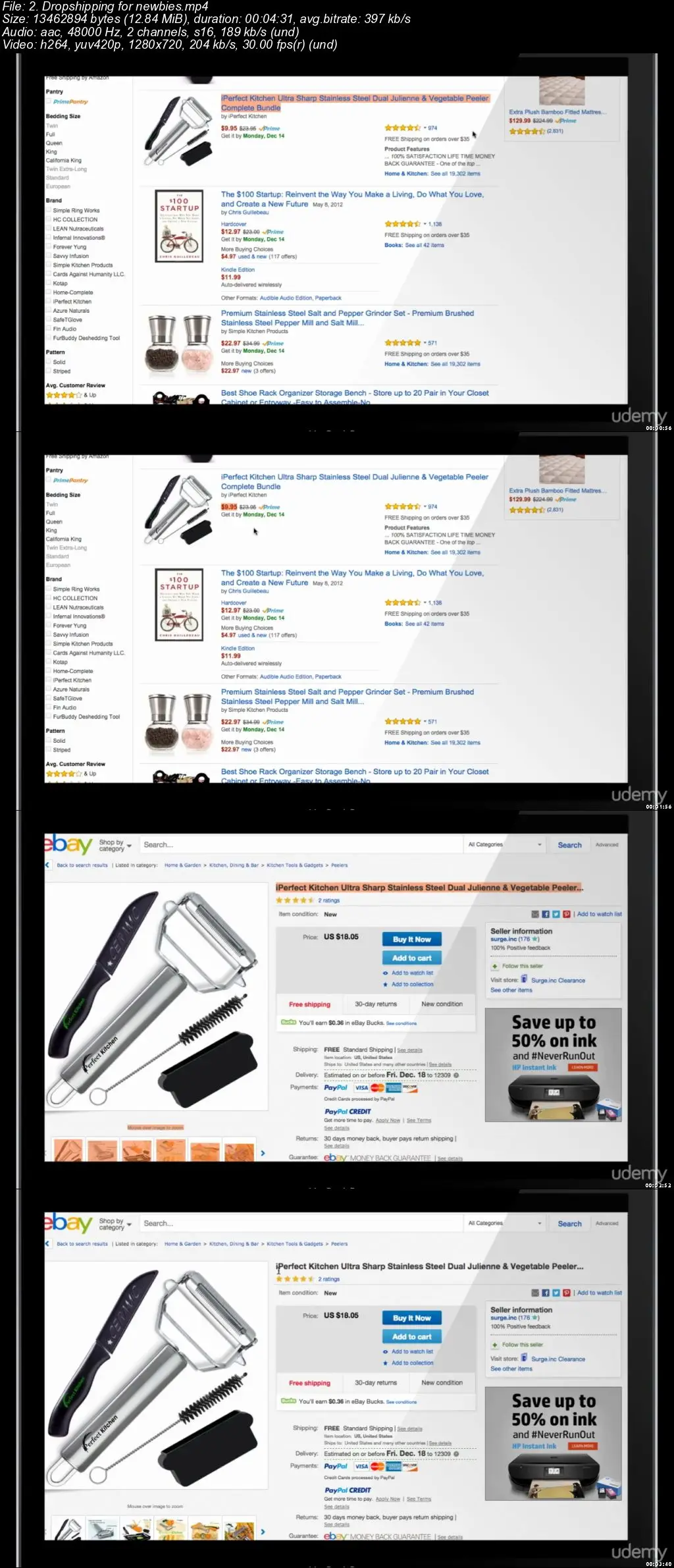Check iPerfect Kitchen brand in second frame
The image size is (674, 1568).
pyautogui.click(x=49, y=680)
